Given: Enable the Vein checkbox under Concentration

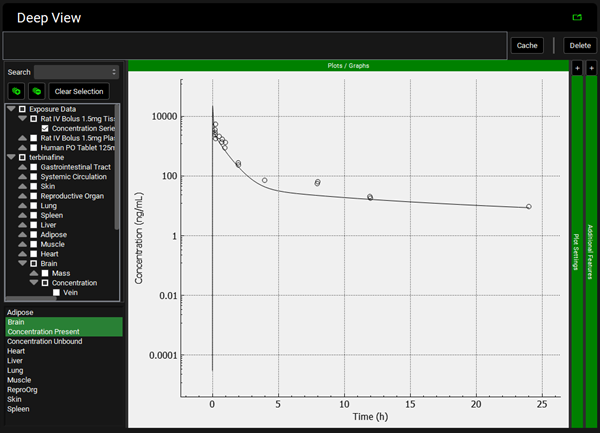Looking at the screenshot, I should click(57, 293).
